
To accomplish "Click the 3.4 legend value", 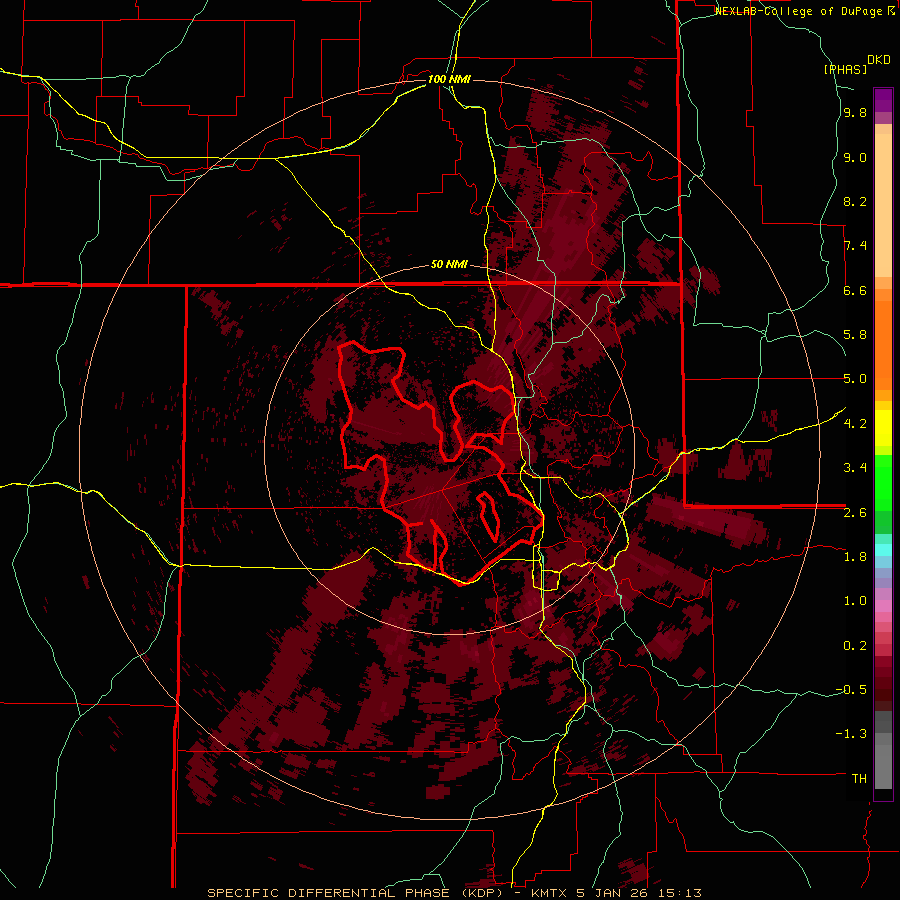I will click(x=855, y=468).
